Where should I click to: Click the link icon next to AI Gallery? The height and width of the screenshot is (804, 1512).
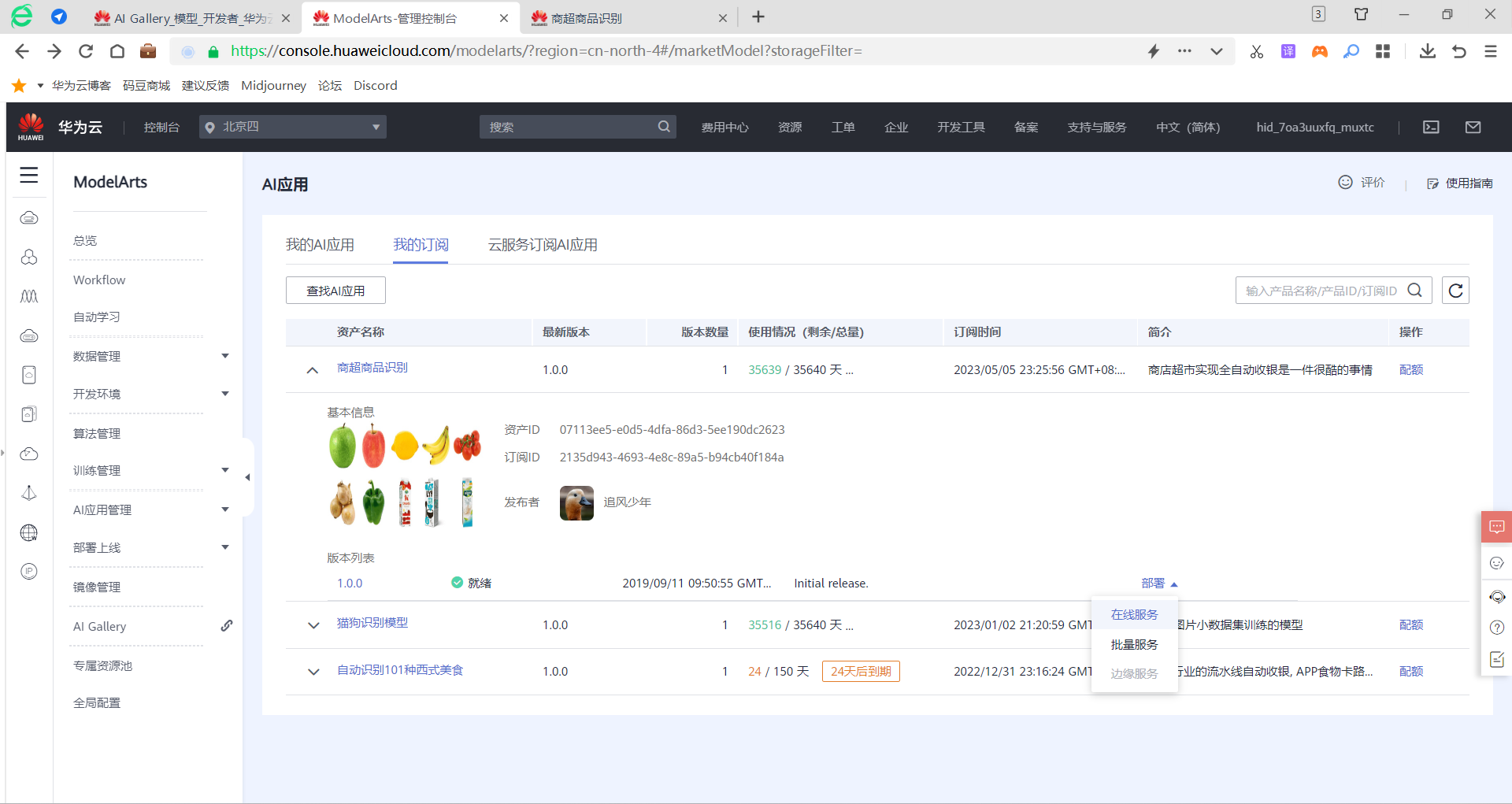click(x=226, y=626)
